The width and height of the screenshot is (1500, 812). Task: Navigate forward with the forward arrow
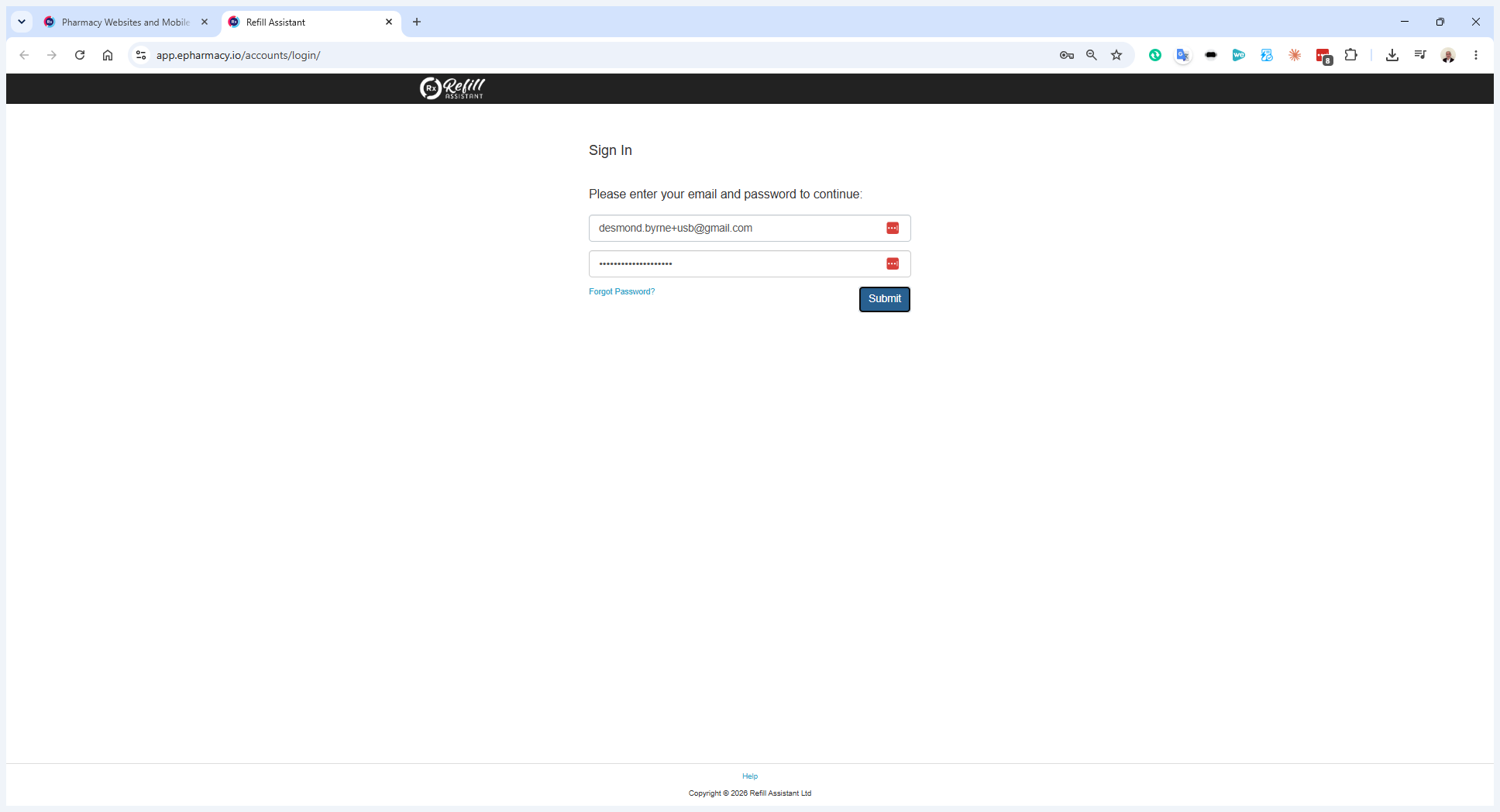click(x=52, y=55)
